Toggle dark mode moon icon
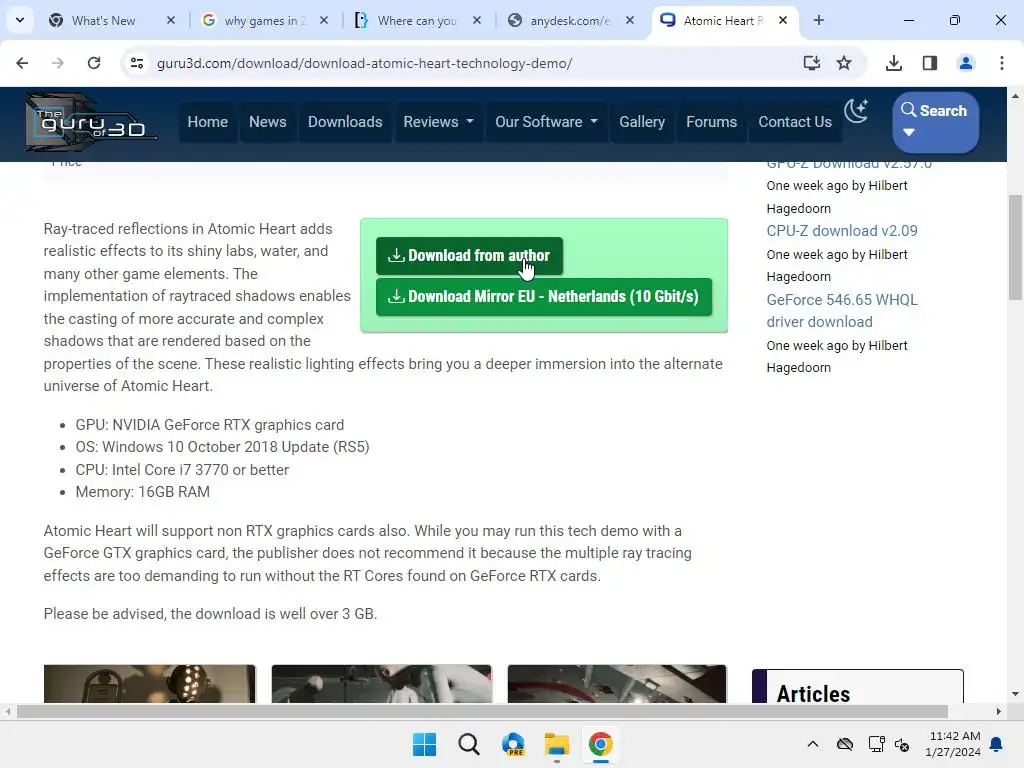 (856, 111)
